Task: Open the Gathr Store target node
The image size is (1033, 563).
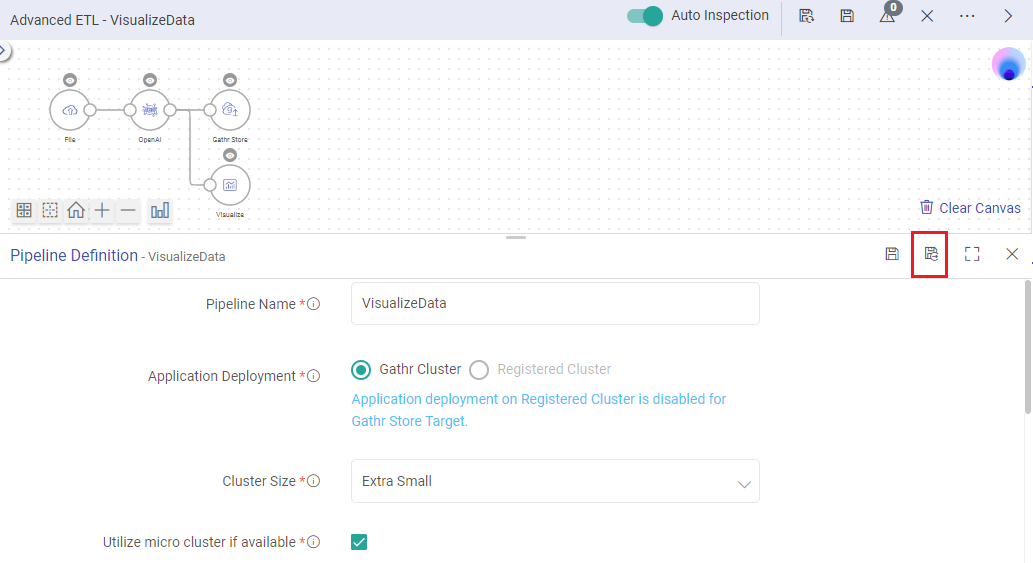Action: pyautogui.click(x=230, y=110)
